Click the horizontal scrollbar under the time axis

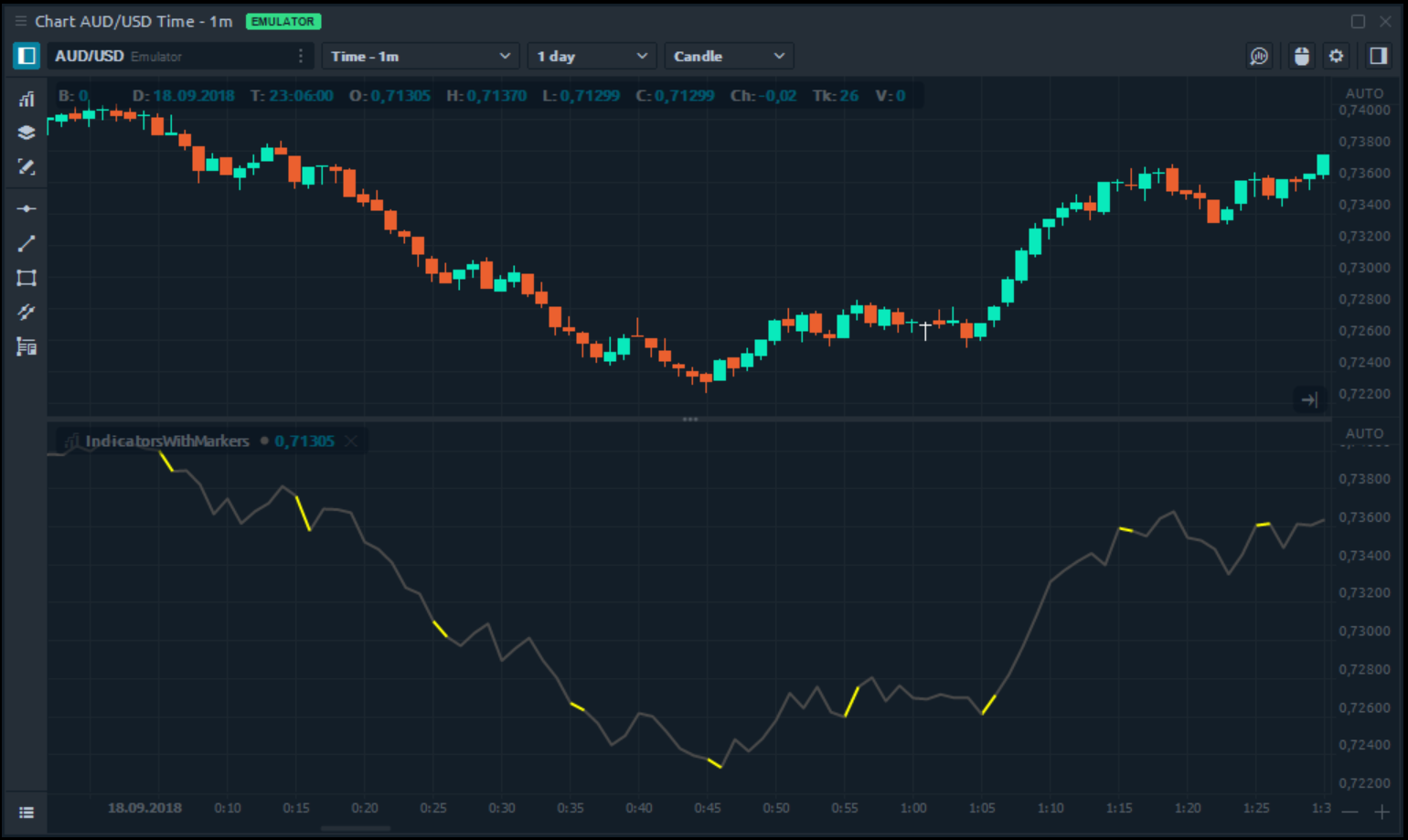356,828
